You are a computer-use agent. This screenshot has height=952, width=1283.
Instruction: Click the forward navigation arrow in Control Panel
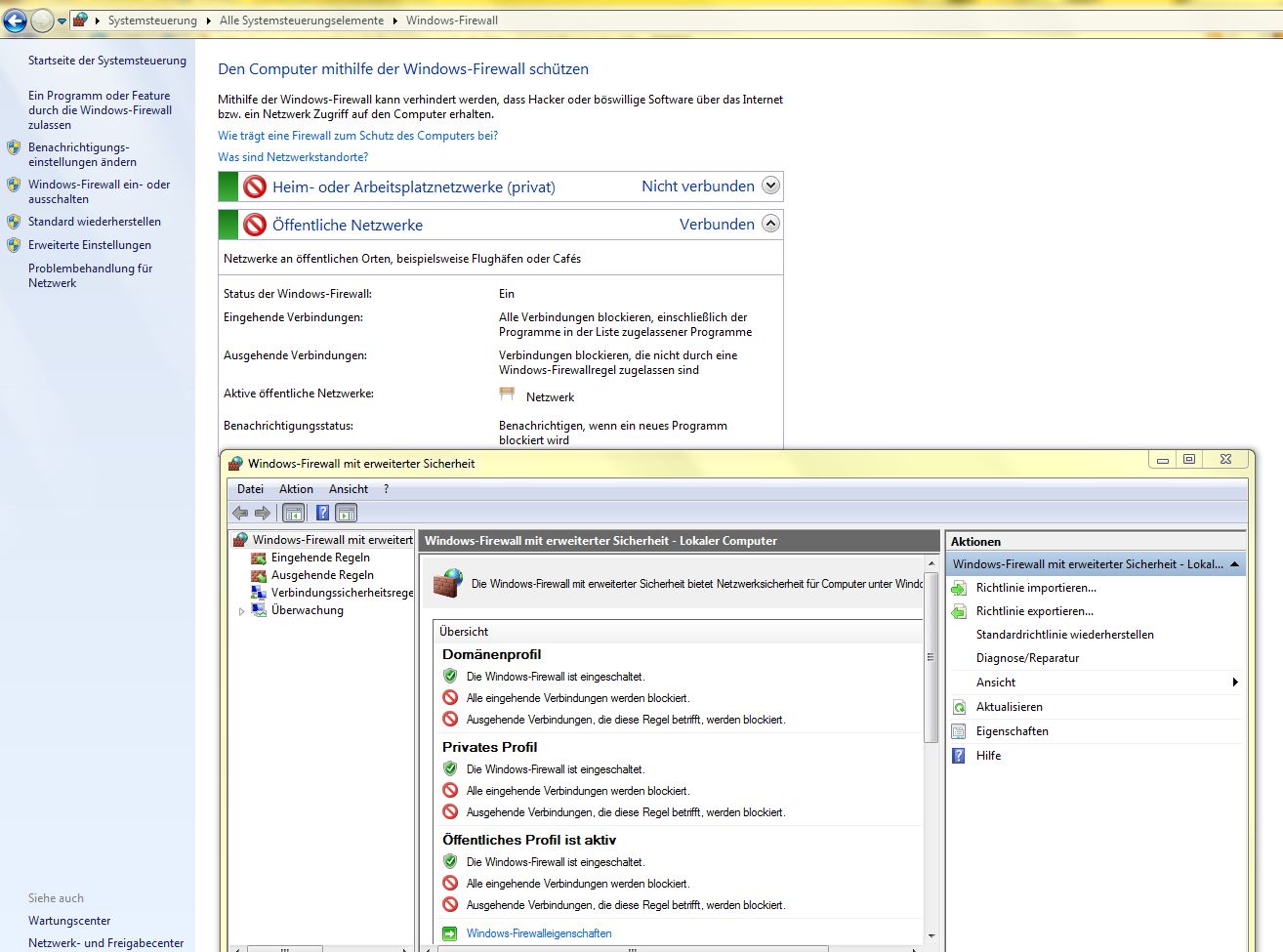click(x=42, y=21)
